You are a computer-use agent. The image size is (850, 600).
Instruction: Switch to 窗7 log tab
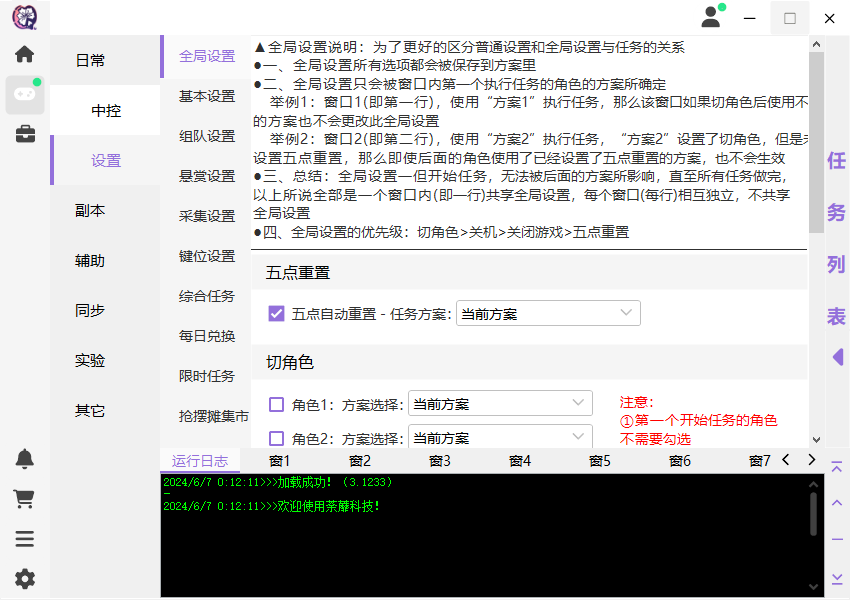[759, 461]
